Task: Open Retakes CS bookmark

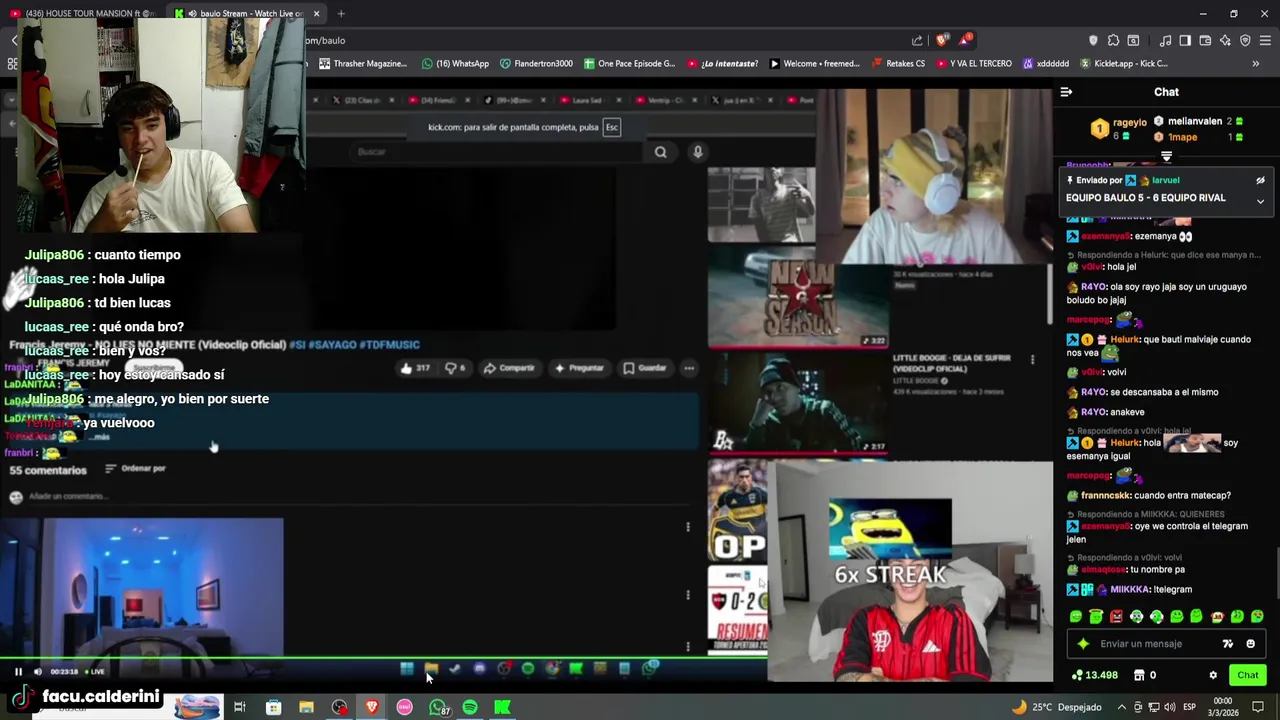Action: 898,63
